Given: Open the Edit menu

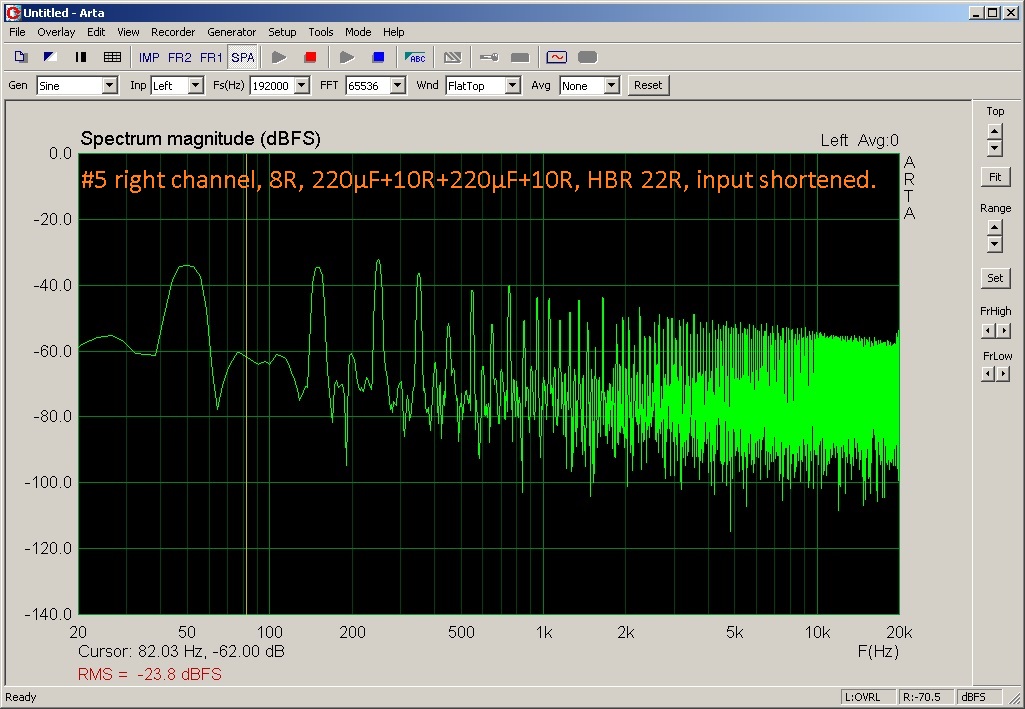Looking at the screenshot, I should coord(96,32).
